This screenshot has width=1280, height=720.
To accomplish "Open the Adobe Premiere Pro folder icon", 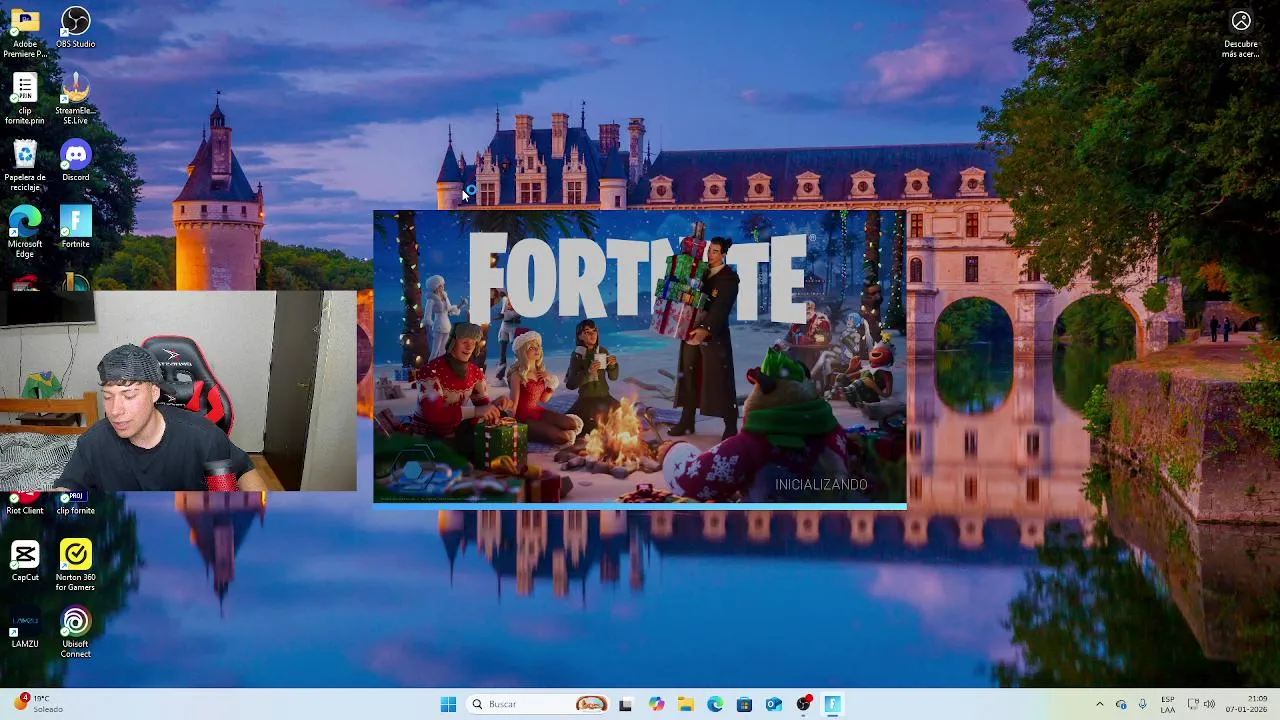I will point(25,31).
